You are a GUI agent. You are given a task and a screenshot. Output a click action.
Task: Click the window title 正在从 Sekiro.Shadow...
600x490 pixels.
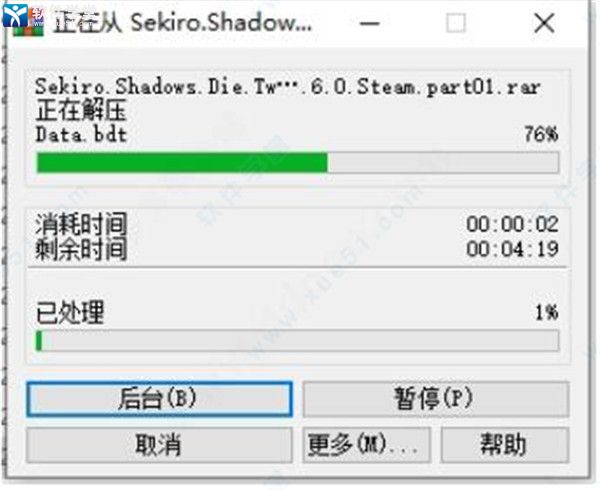(x=182, y=23)
